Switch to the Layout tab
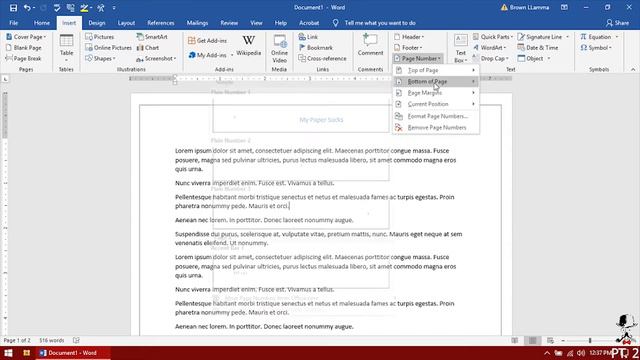 tap(126, 23)
